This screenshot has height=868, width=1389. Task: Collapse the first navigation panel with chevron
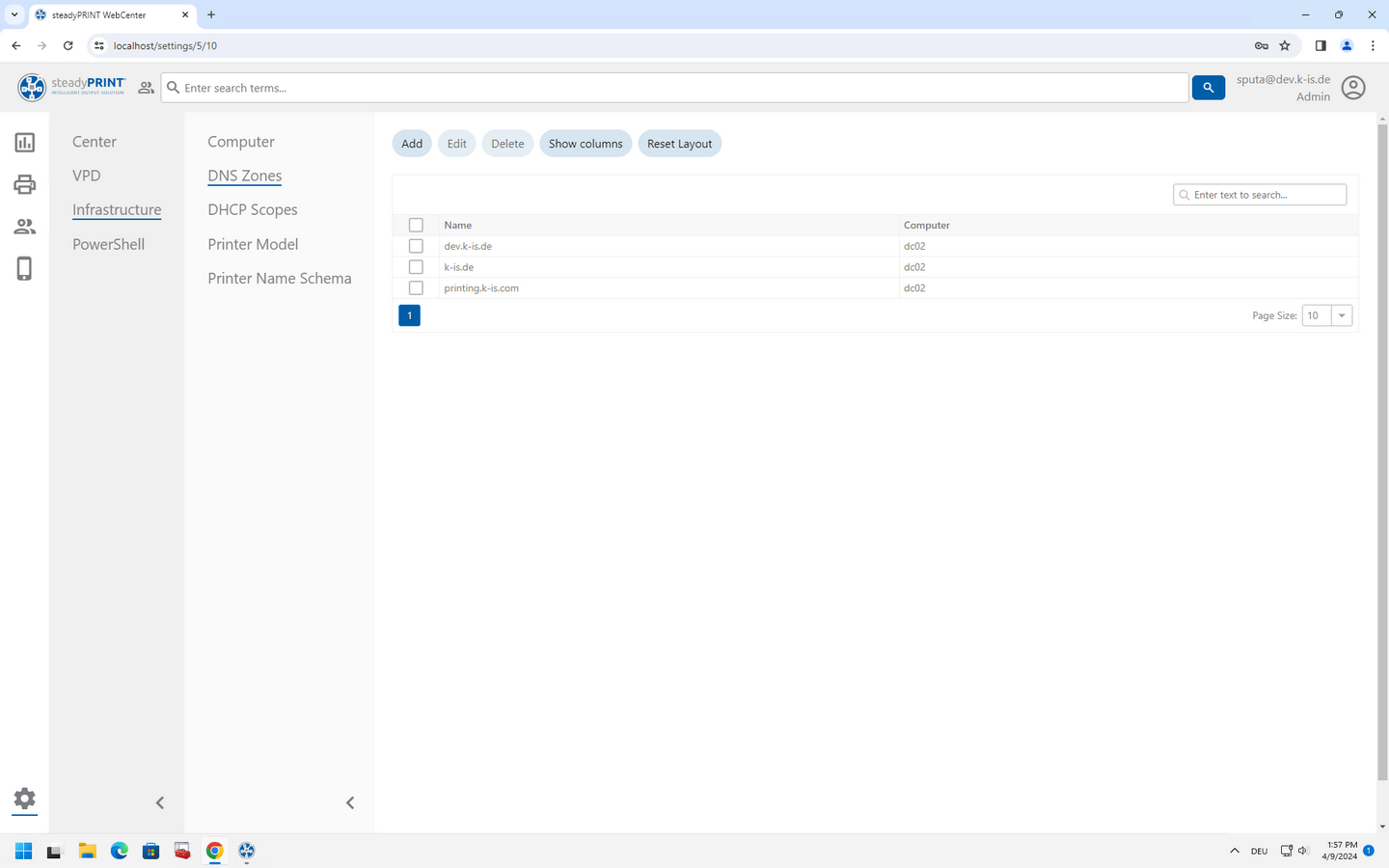pos(160,802)
